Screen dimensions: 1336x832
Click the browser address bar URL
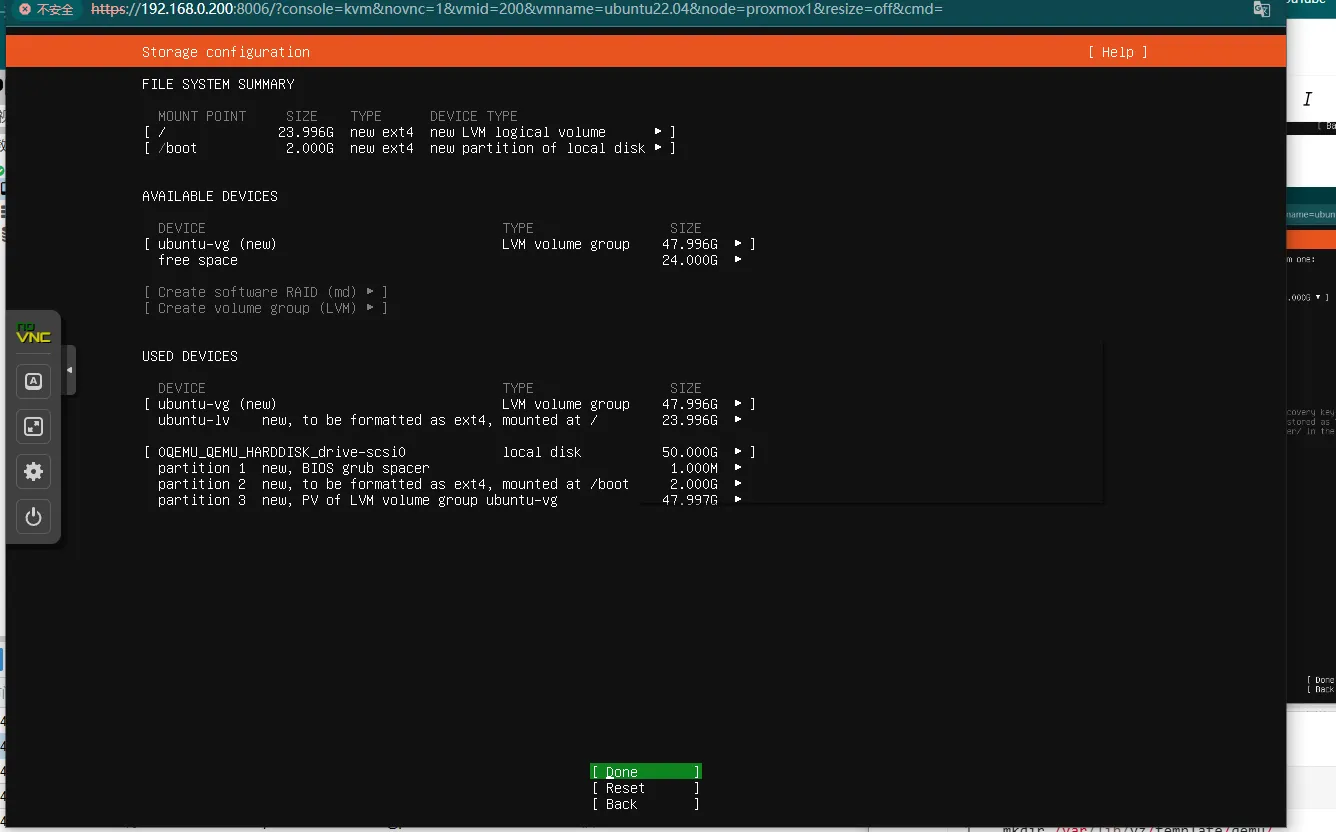coord(517,9)
